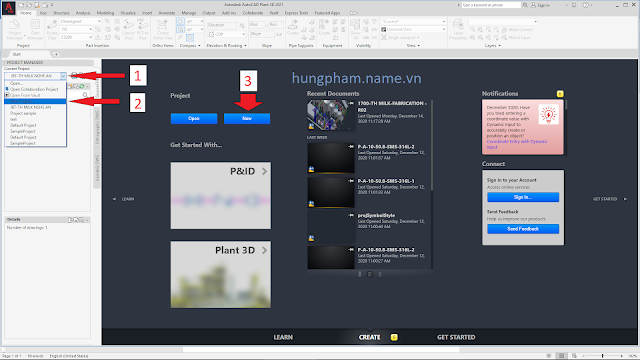Expand the Elevation & Routing panel arrow
This screenshot has width=640, height=360.
pyautogui.click(x=245, y=46)
